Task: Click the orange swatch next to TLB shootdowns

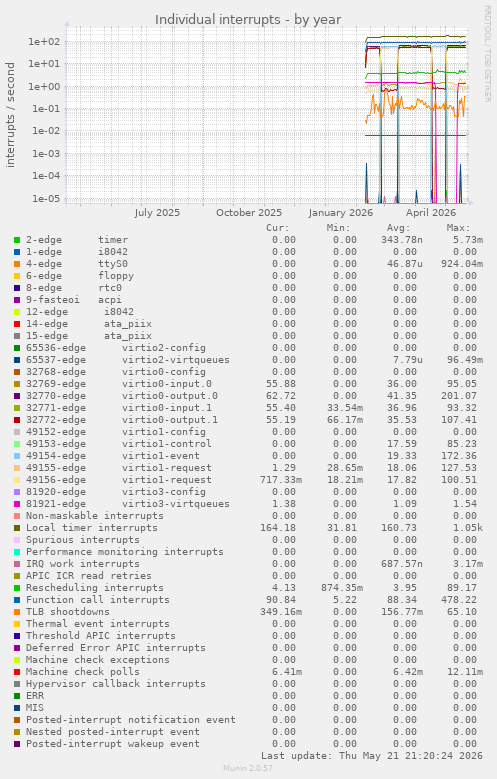Action: (17, 612)
